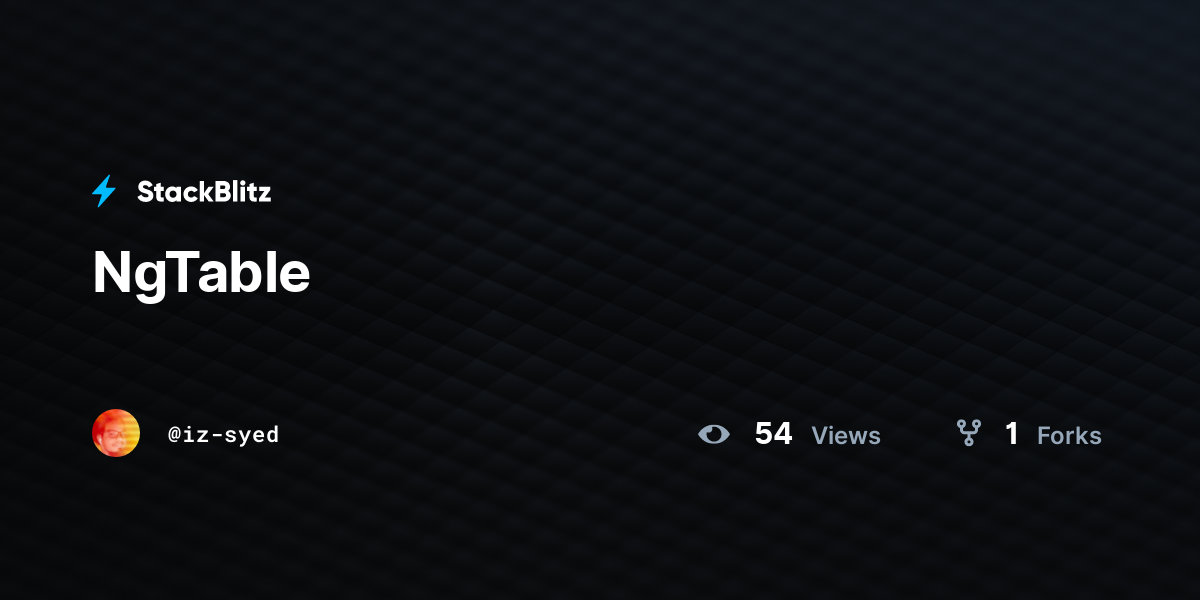
Task: Click the word Forks after the number 1
Action: (1069, 436)
